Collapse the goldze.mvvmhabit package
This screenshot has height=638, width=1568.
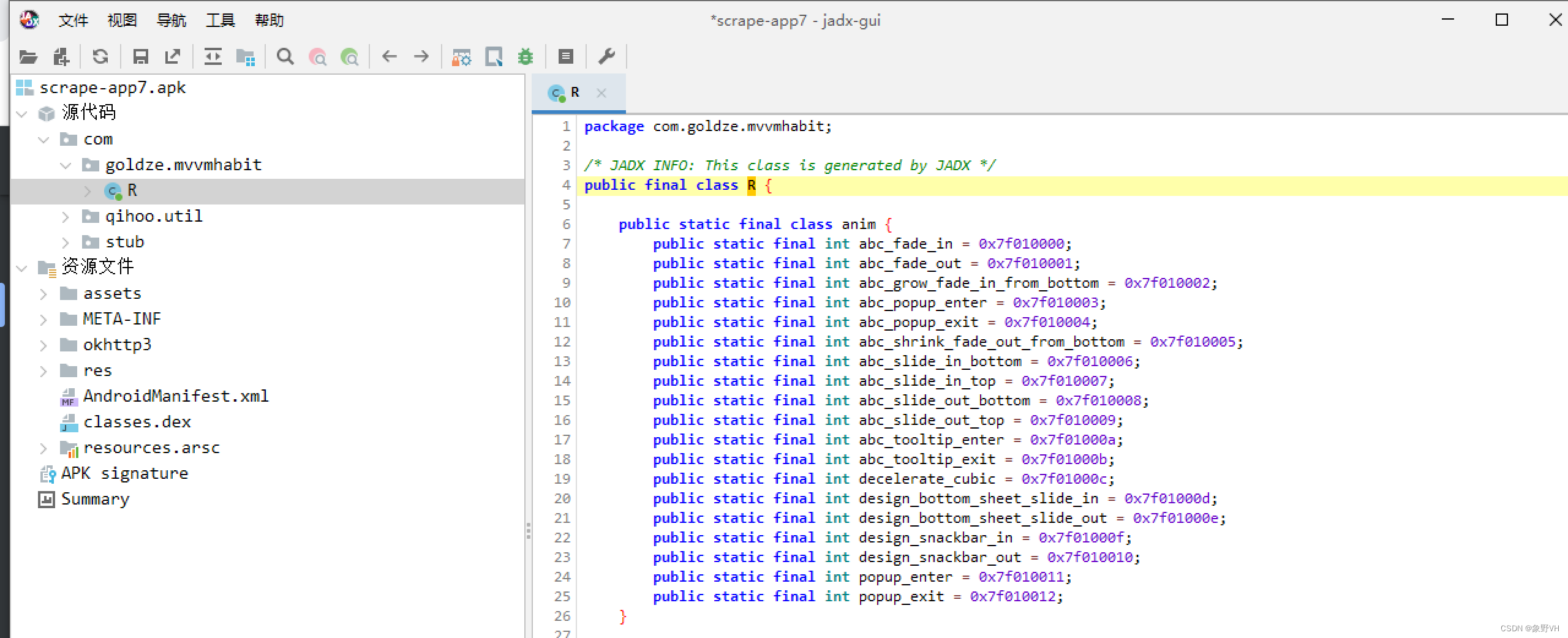(66, 165)
